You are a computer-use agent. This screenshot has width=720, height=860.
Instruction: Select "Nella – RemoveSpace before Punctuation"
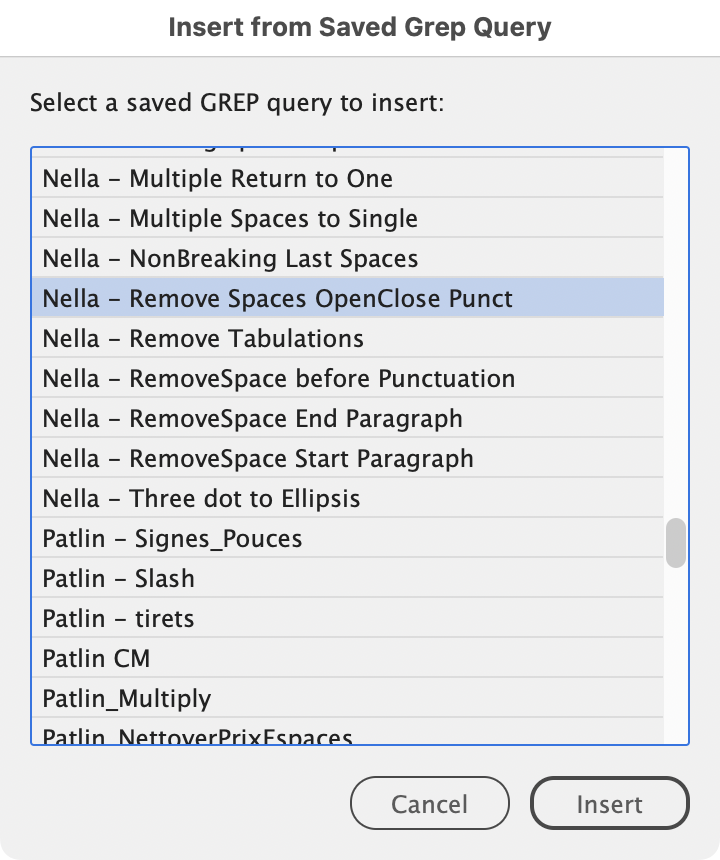[x=279, y=379]
